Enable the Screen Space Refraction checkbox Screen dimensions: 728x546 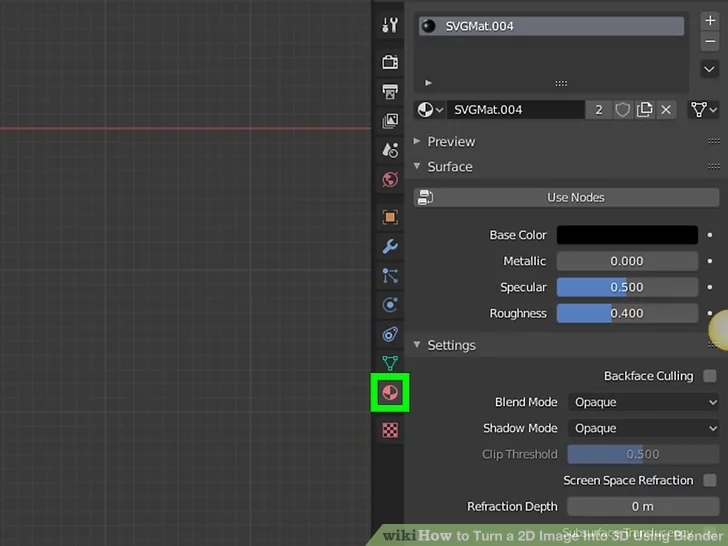709,480
